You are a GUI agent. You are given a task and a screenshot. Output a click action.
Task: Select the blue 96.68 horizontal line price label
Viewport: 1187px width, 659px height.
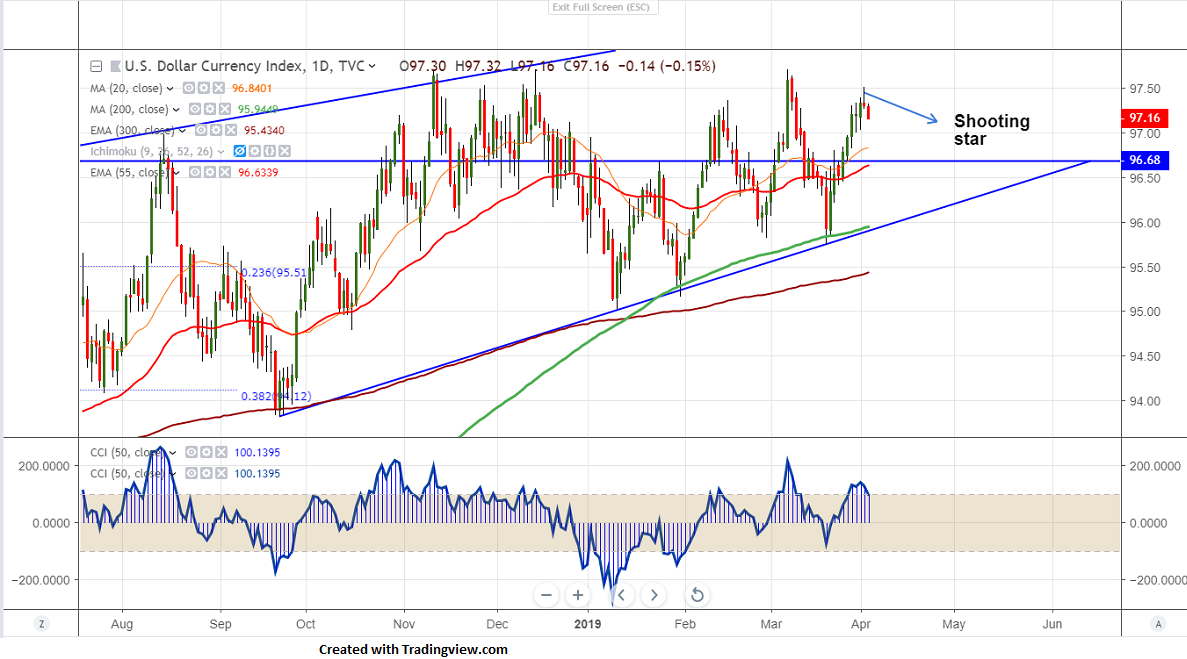pyautogui.click(x=1145, y=160)
